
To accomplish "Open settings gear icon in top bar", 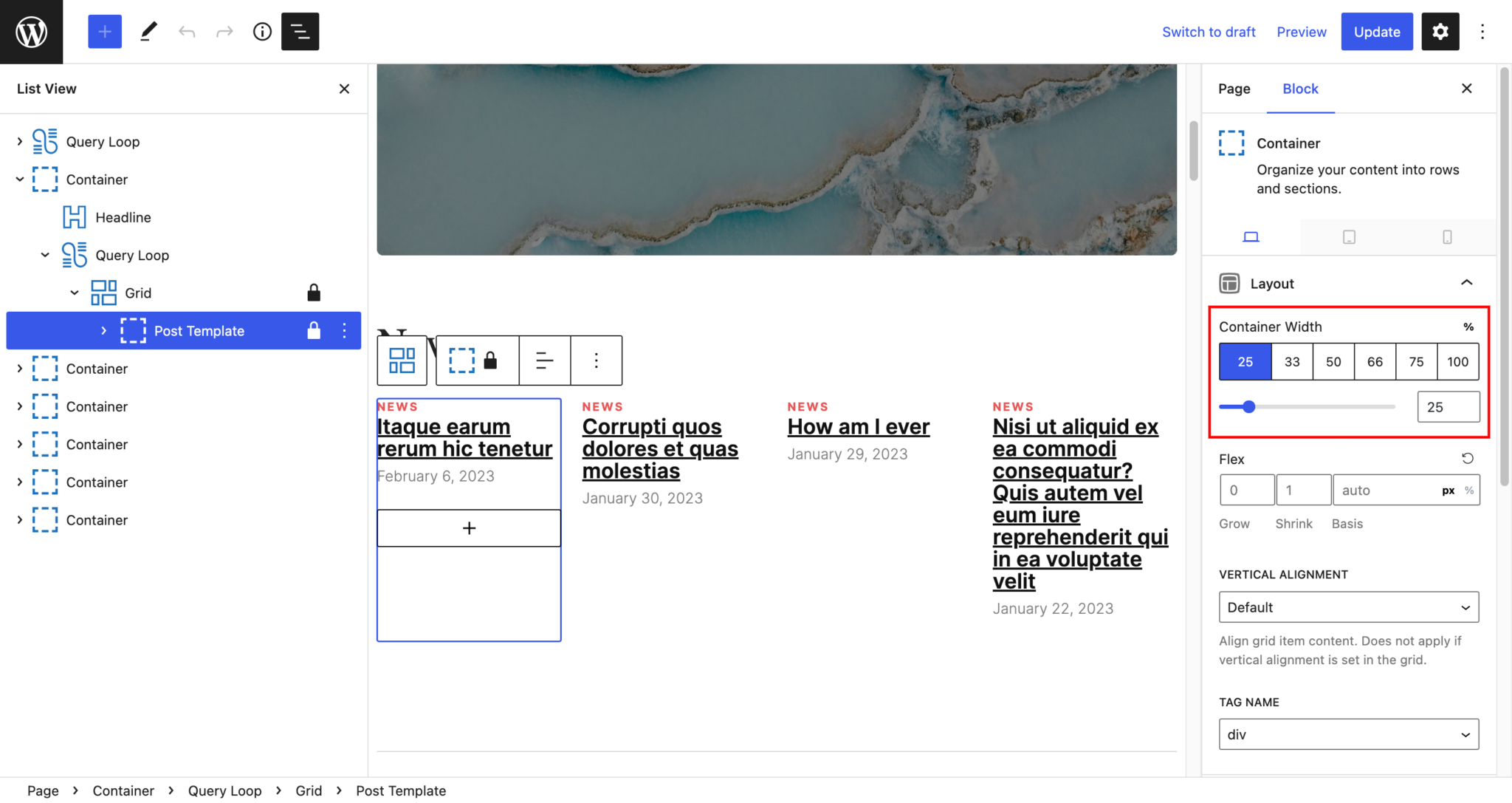I will [1440, 32].
